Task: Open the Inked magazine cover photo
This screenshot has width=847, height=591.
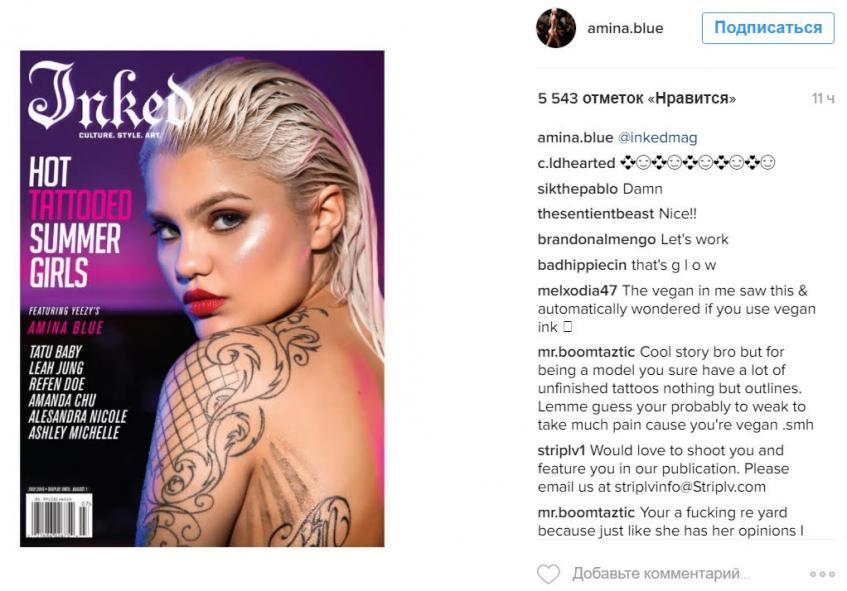Action: click(202, 299)
